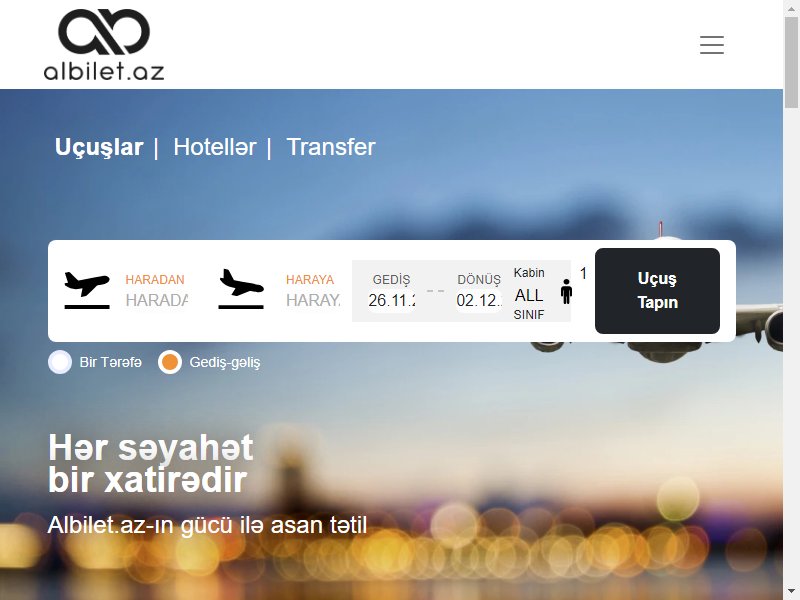The image size is (800, 600).
Task: Click the HARADAN origin input field
Action: coord(157,300)
